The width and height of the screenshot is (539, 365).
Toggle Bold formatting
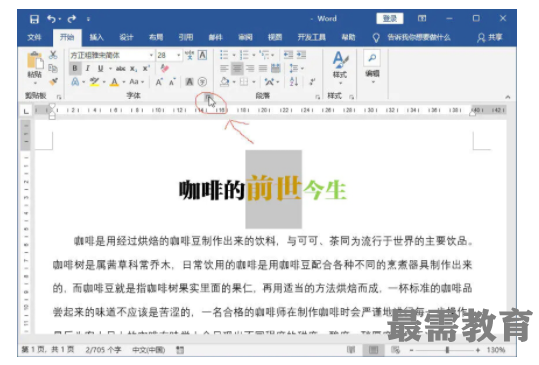(75, 68)
